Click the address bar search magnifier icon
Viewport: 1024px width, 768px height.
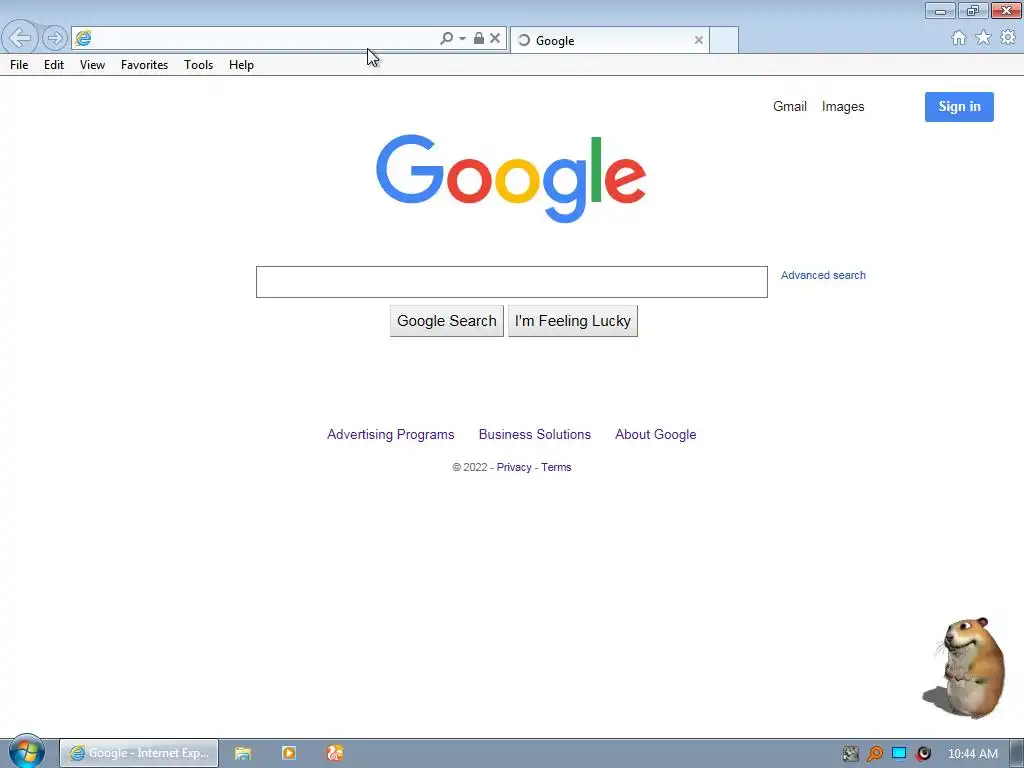(x=446, y=39)
